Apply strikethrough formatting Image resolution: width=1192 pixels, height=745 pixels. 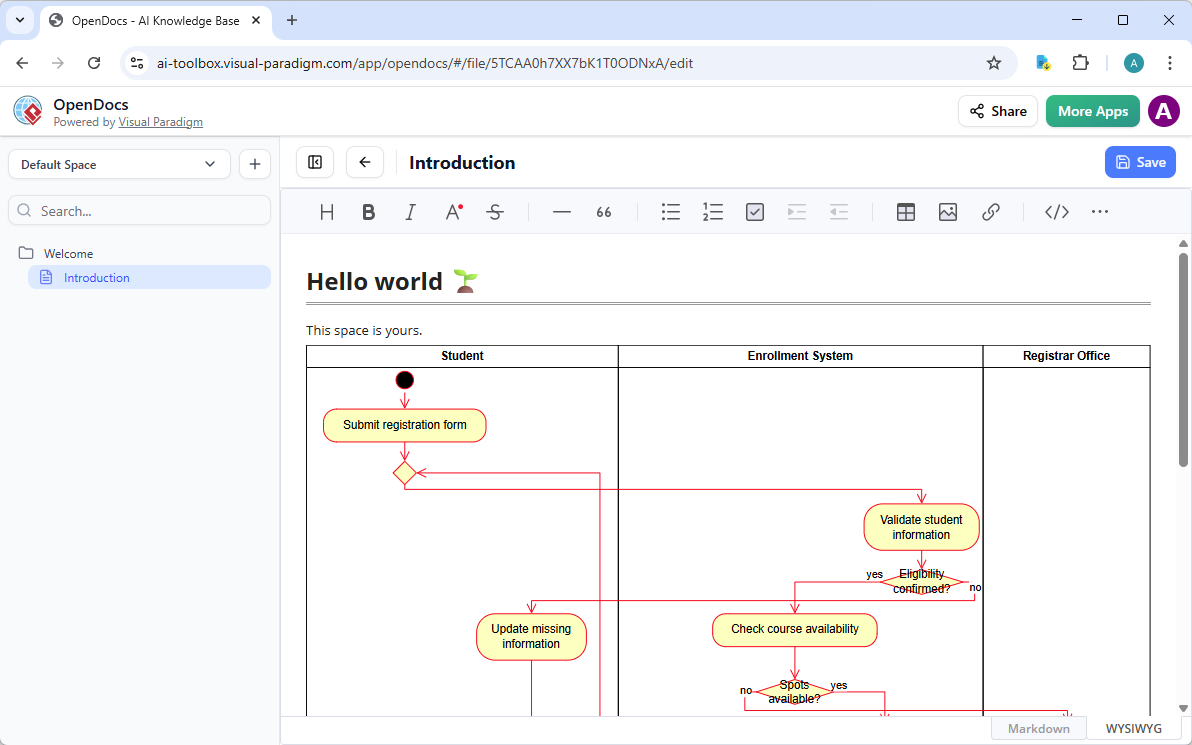[x=495, y=211]
